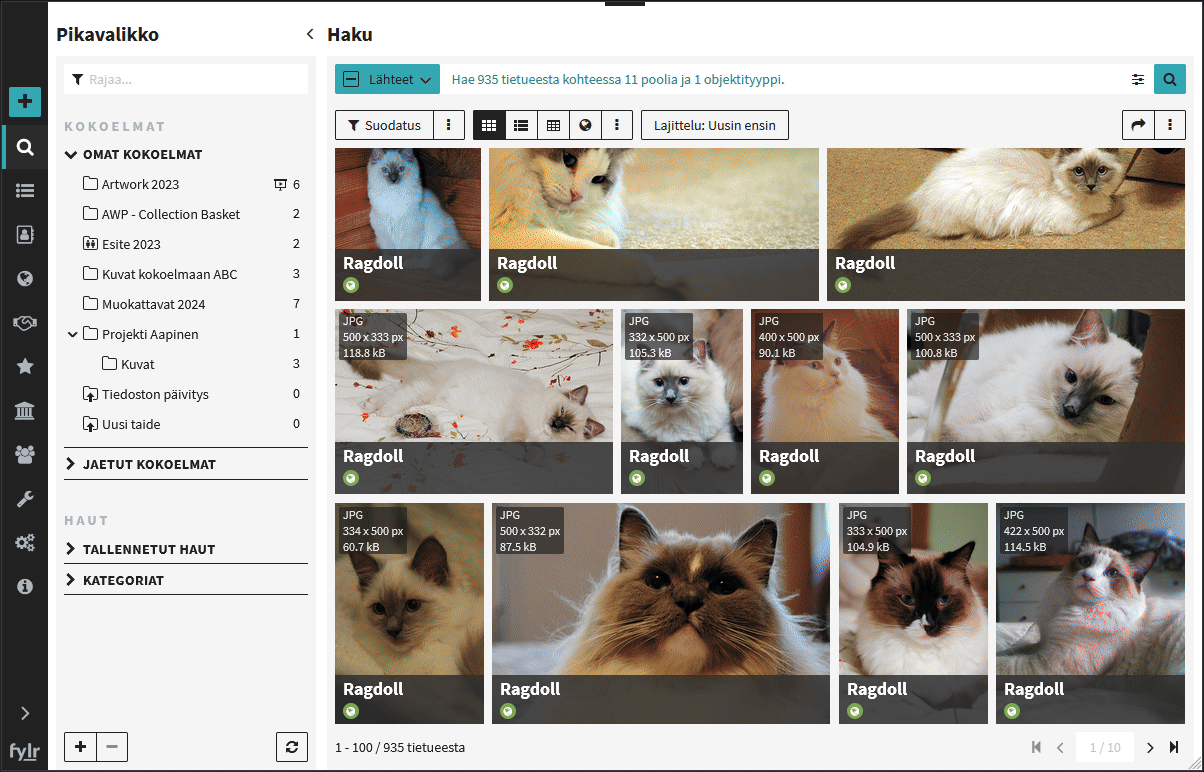Go to the previous results page
Image resolution: width=1204 pixels, height=772 pixels.
tap(1060, 748)
